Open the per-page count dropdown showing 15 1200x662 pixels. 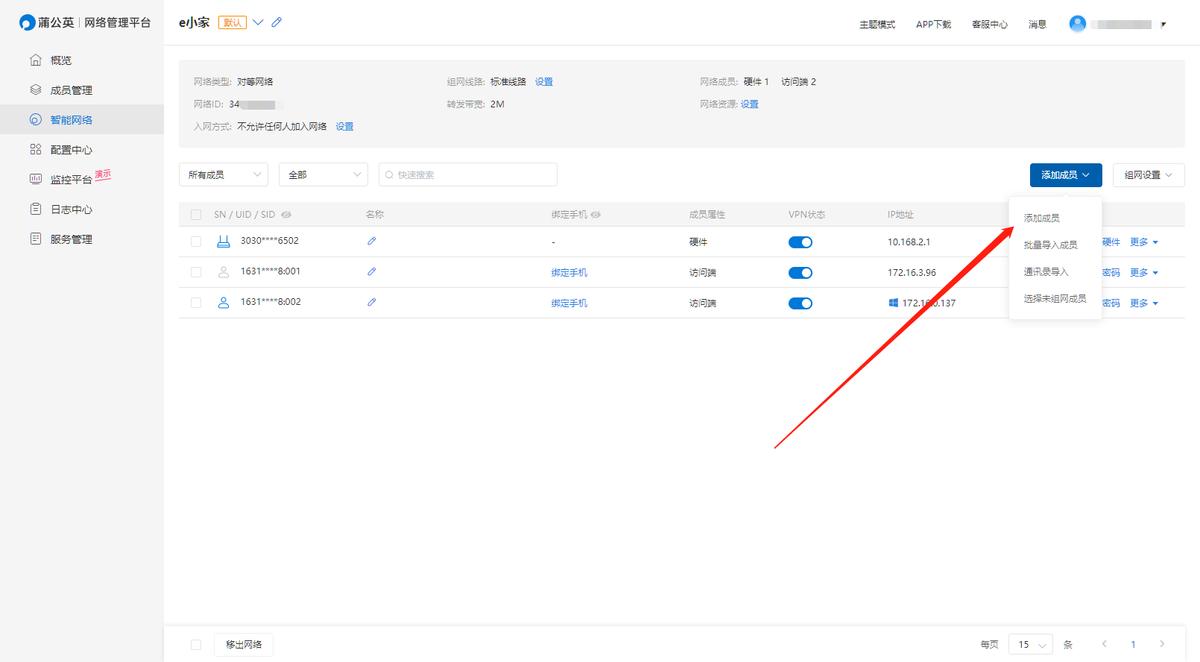pyautogui.click(x=1030, y=645)
